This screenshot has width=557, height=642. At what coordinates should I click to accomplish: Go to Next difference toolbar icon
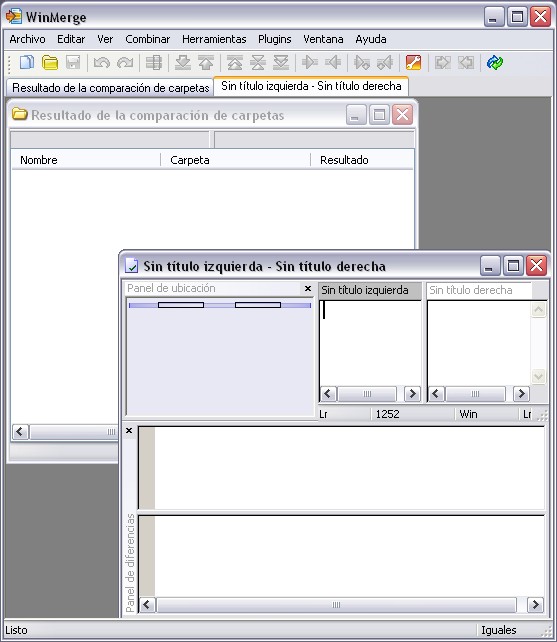(183, 63)
